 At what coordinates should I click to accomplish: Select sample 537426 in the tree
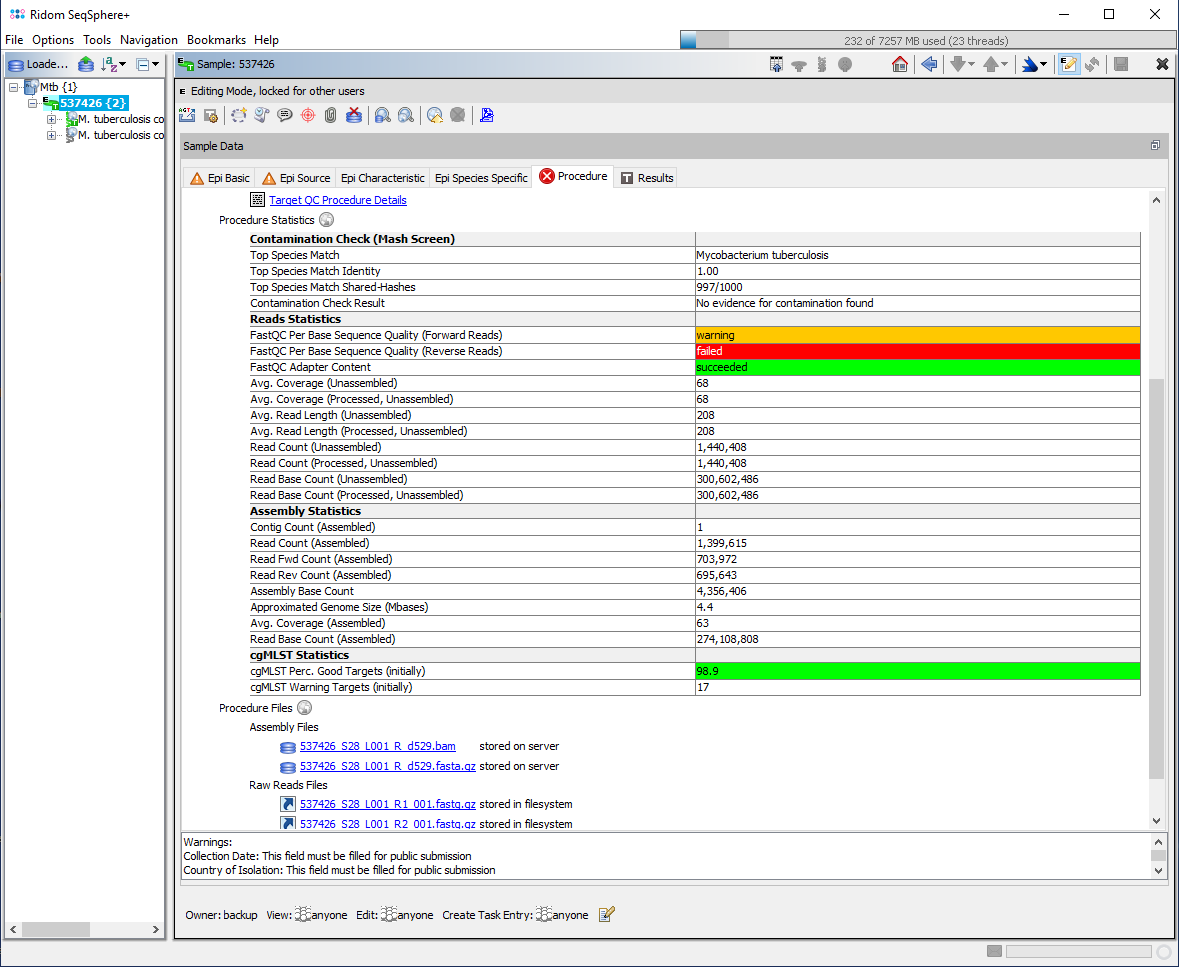coord(92,103)
